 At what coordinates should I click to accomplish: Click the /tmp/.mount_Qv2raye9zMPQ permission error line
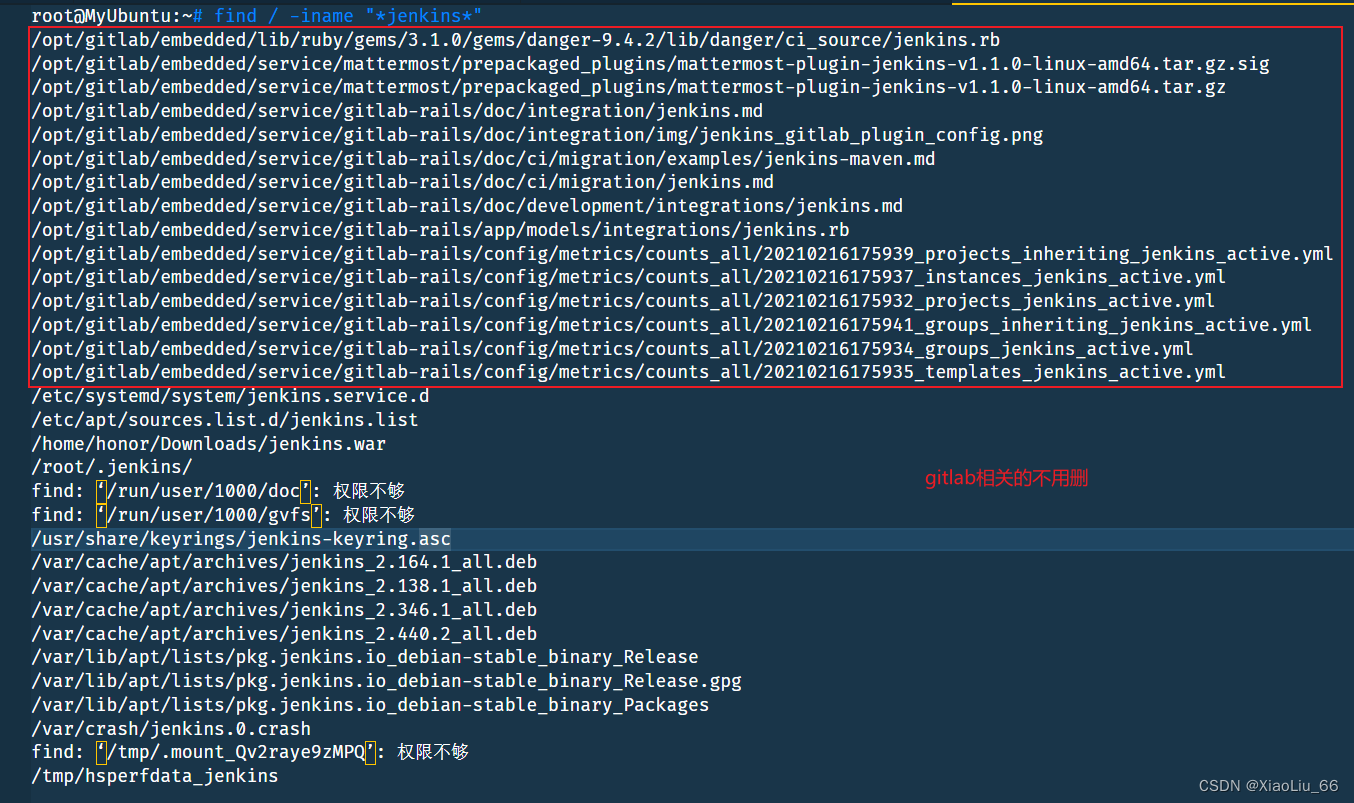pyautogui.click(x=250, y=752)
